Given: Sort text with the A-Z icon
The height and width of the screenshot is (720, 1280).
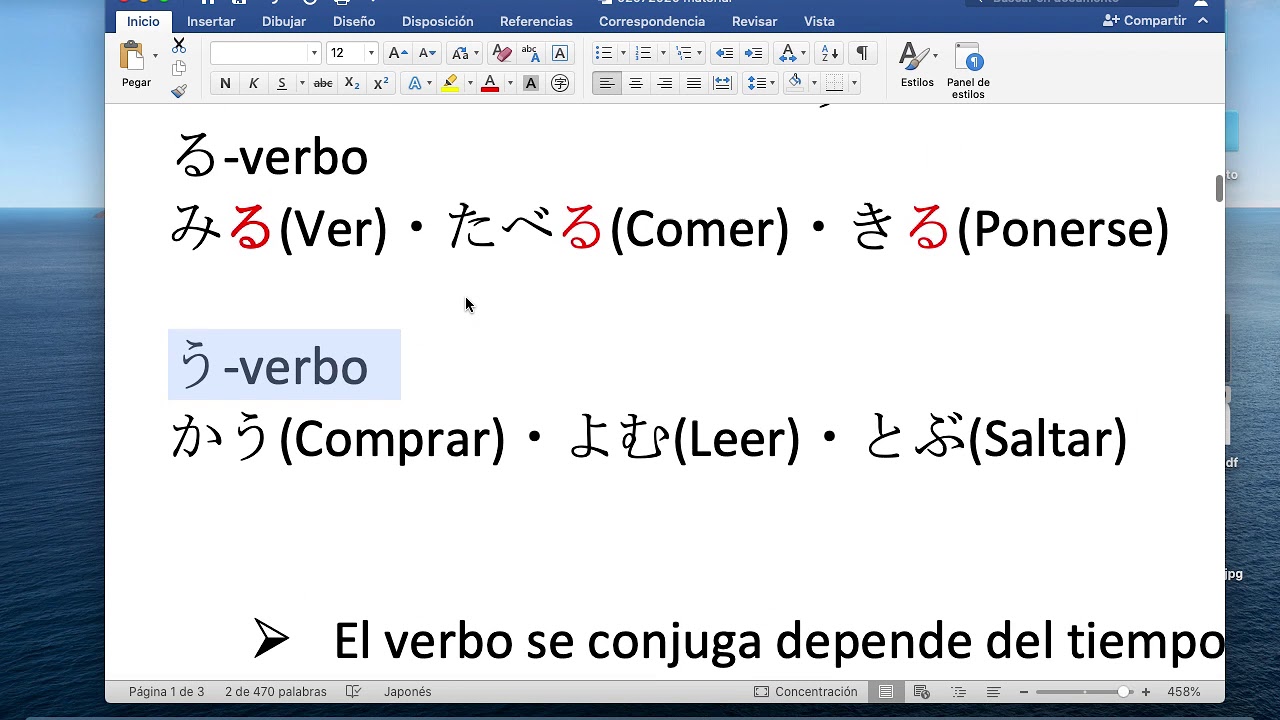Looking at the screenshot, I should 829,53.
